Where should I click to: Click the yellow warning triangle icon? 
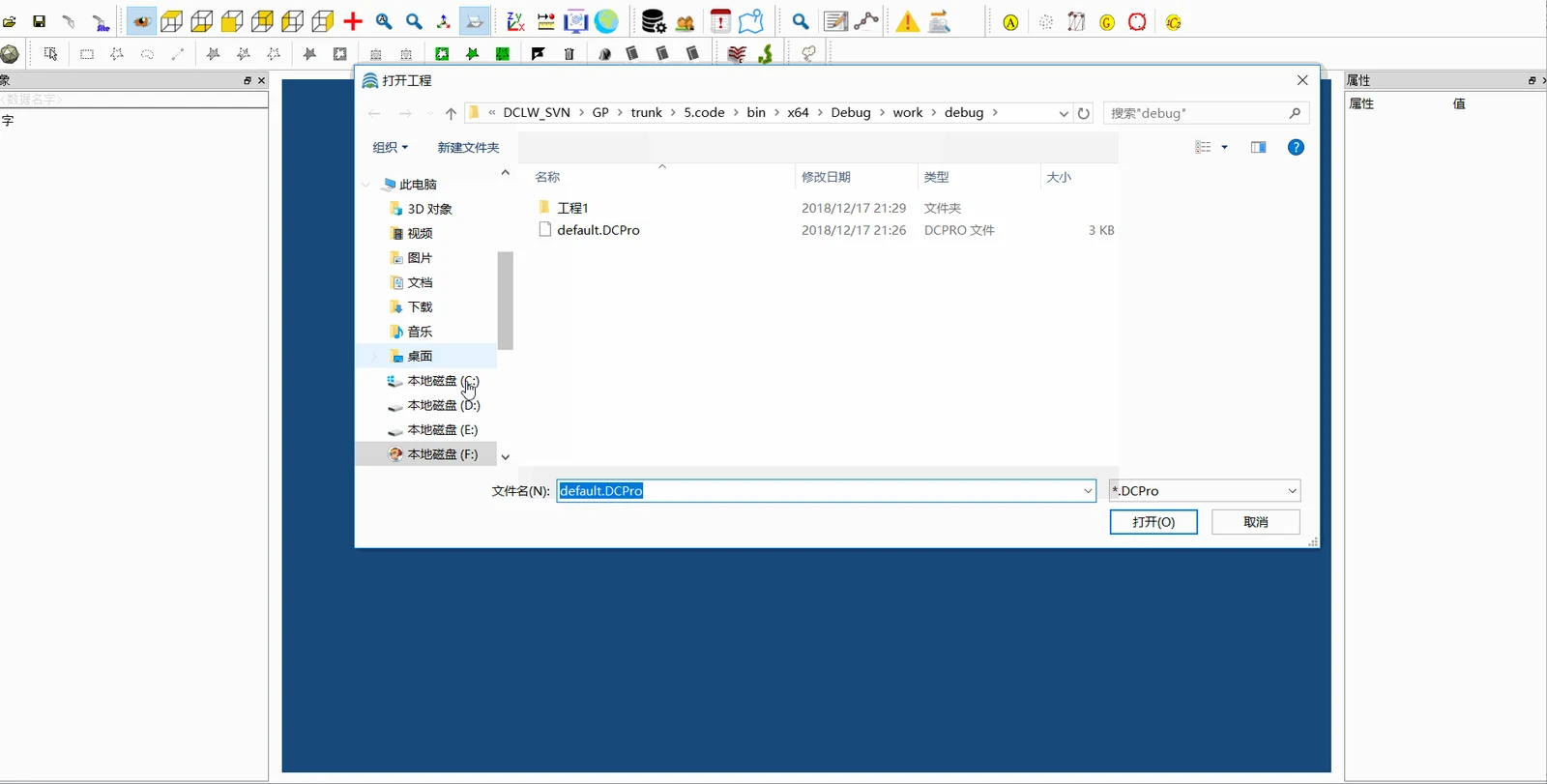coord(907,21)
